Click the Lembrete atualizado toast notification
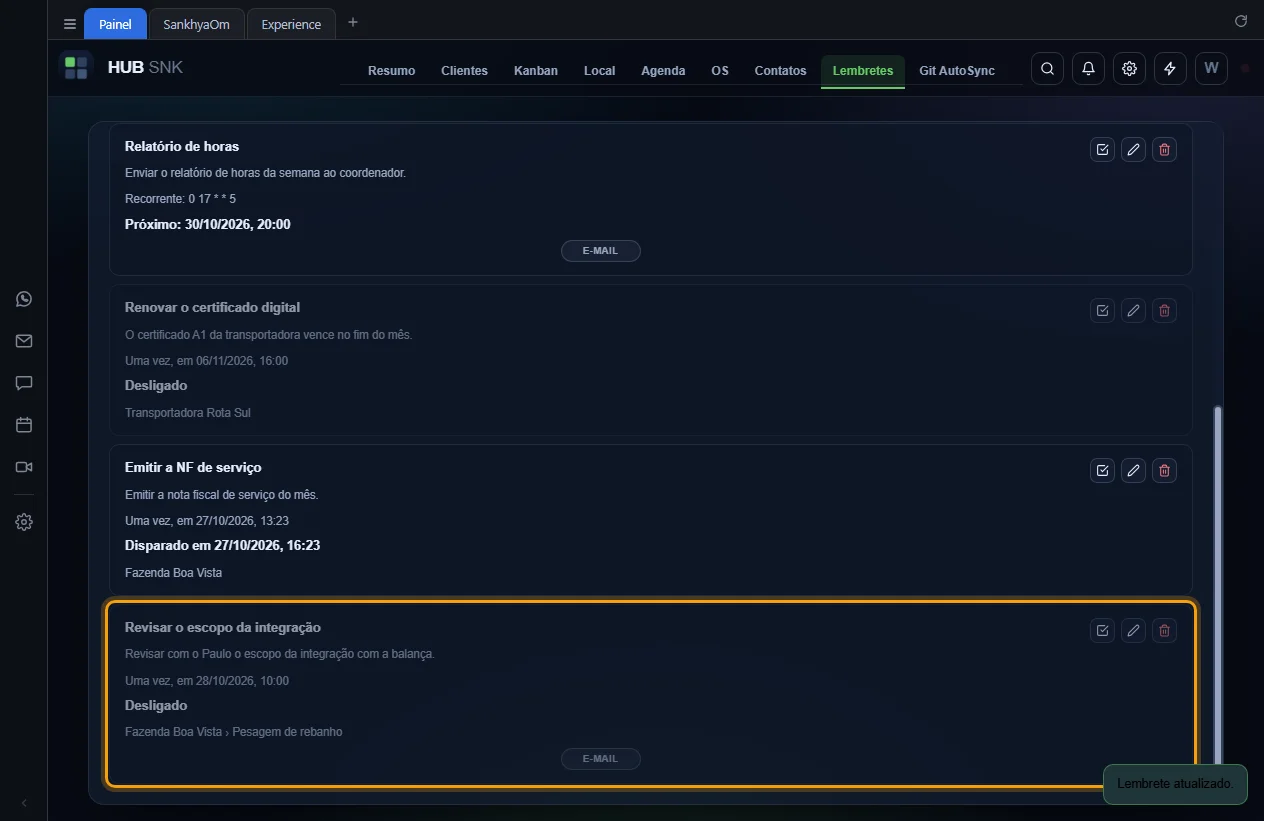The height and width of the screenshot is (821, 1264). pos(1175,784)
